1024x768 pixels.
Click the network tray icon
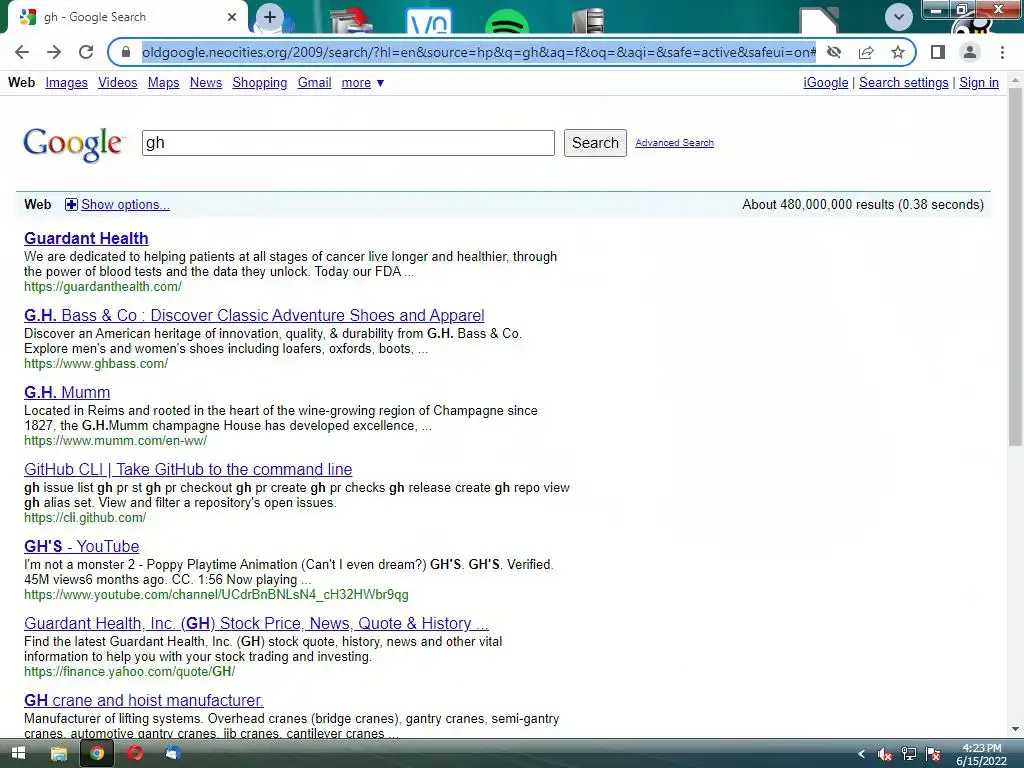pyautogui.click(x=908, y=754)
